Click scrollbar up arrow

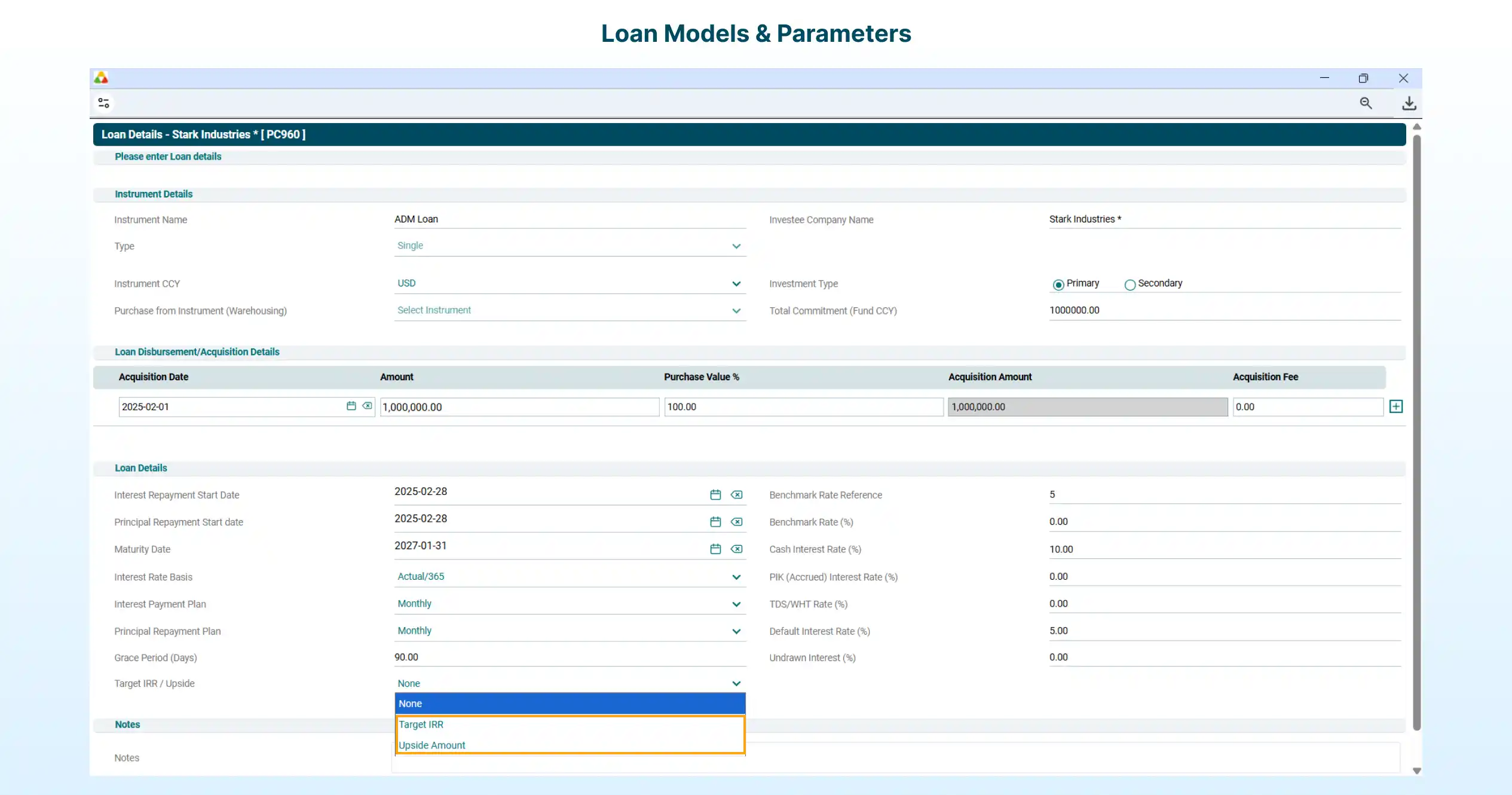pos(1416,127)
